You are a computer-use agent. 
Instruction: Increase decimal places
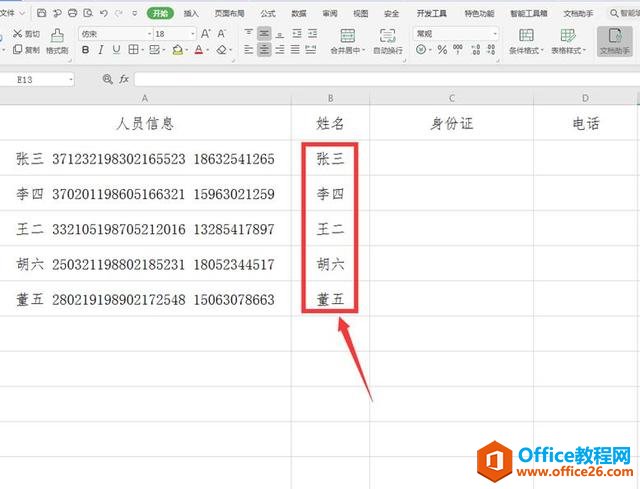[x=476, y=50]
